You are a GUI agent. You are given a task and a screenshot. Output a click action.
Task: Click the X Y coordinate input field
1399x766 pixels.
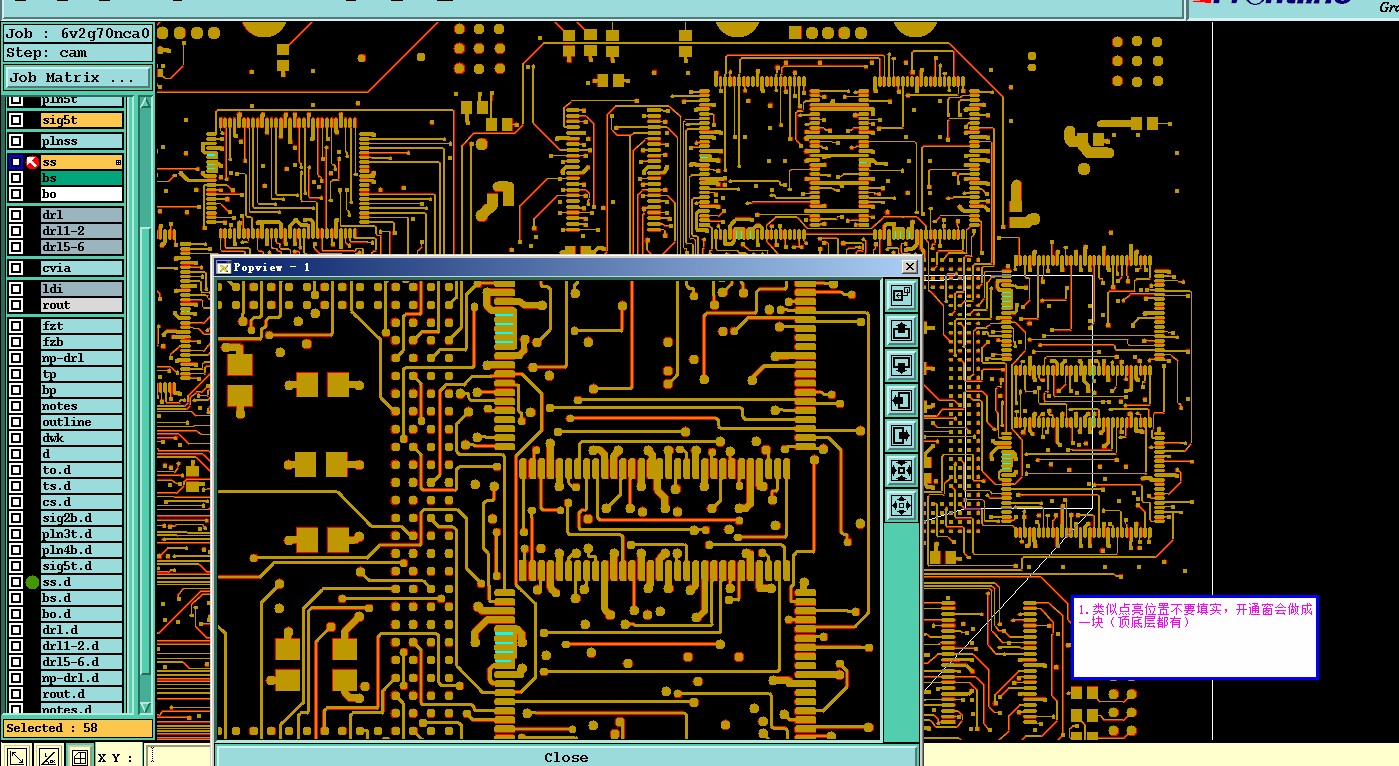pyautogui.click(x=178, y=757)
